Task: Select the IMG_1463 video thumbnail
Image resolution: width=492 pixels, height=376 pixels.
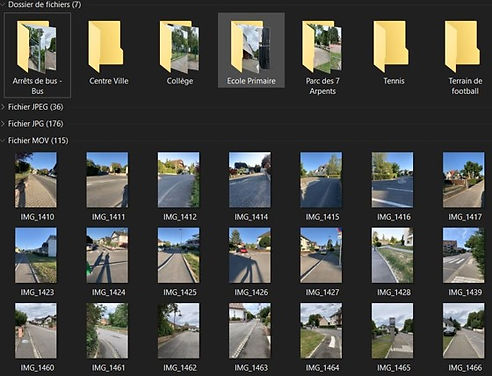Action: pos(250,330)
